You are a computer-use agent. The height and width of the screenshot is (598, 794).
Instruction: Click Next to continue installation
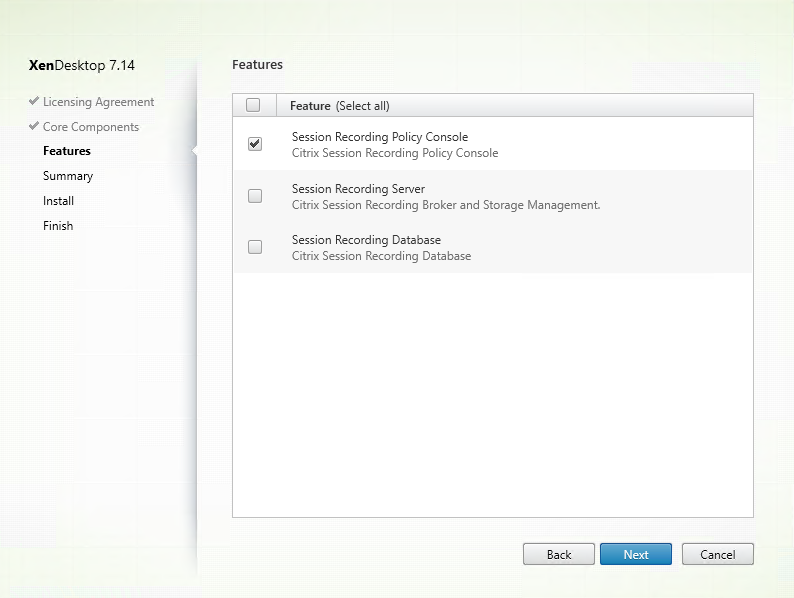tap(635, 554)
